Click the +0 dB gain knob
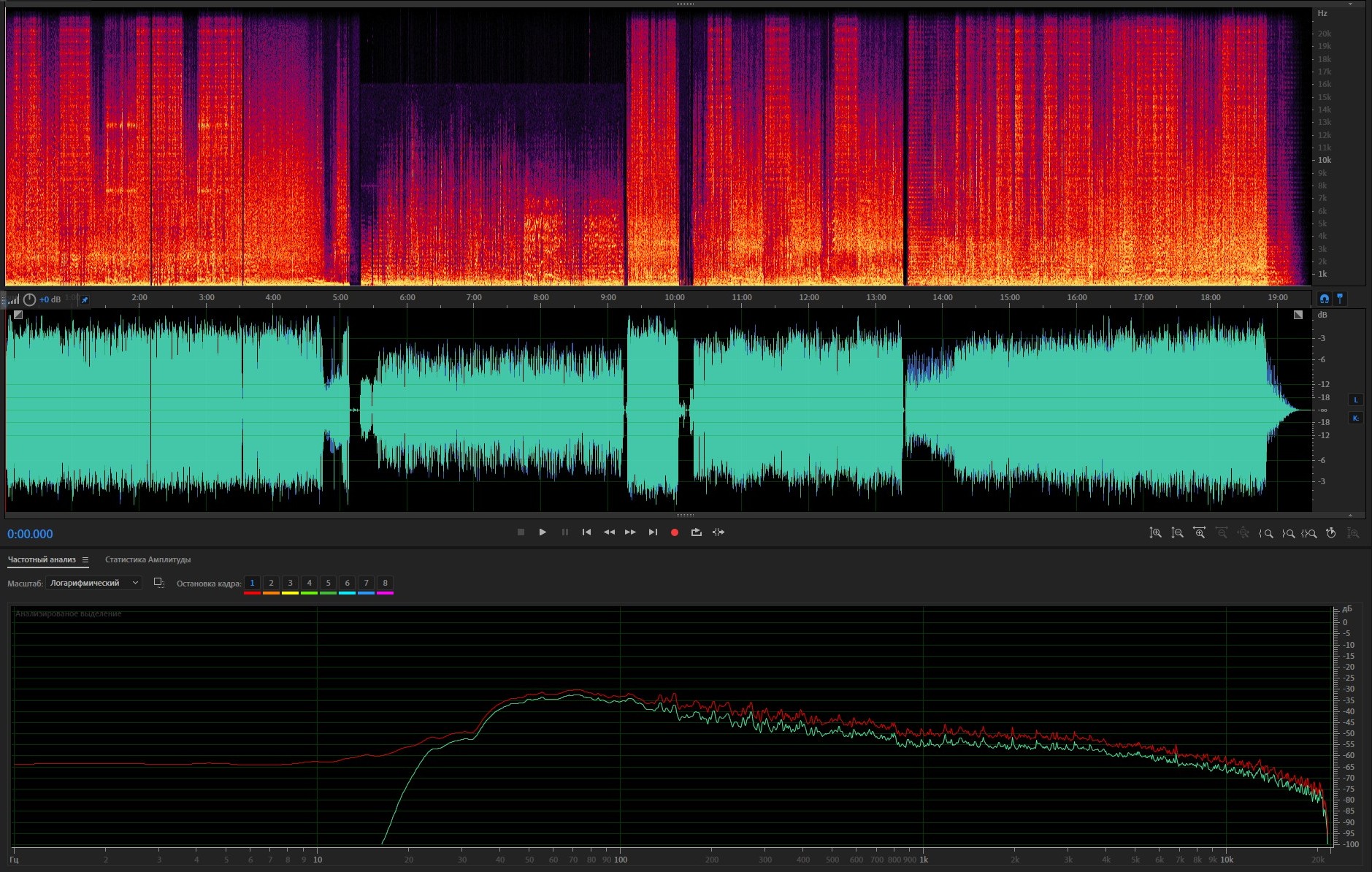Viewport: 1372px width, 872px height. 29,299
